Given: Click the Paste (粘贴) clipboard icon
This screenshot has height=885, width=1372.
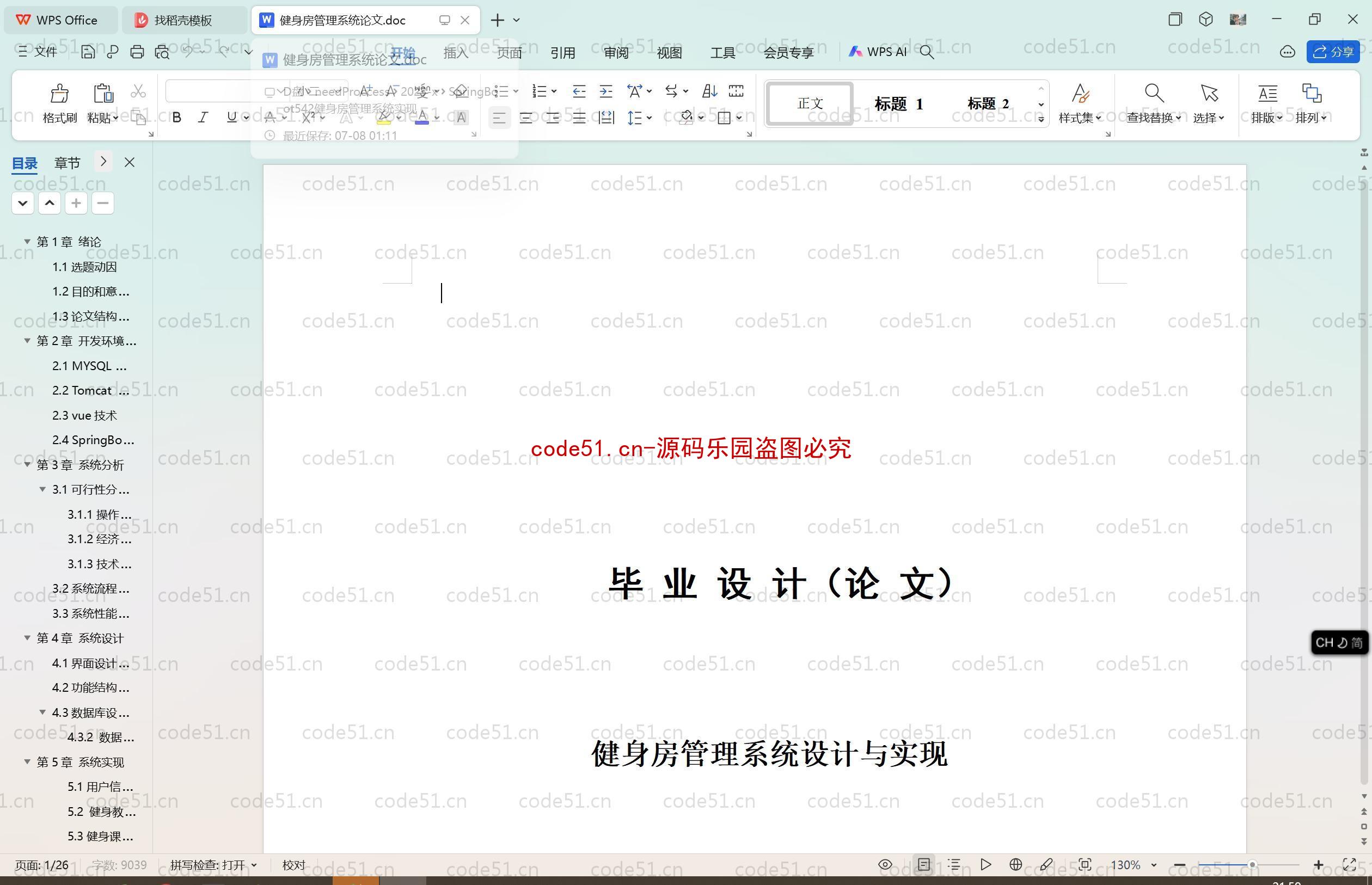Looking at the screenshot, I should [103, 93].
